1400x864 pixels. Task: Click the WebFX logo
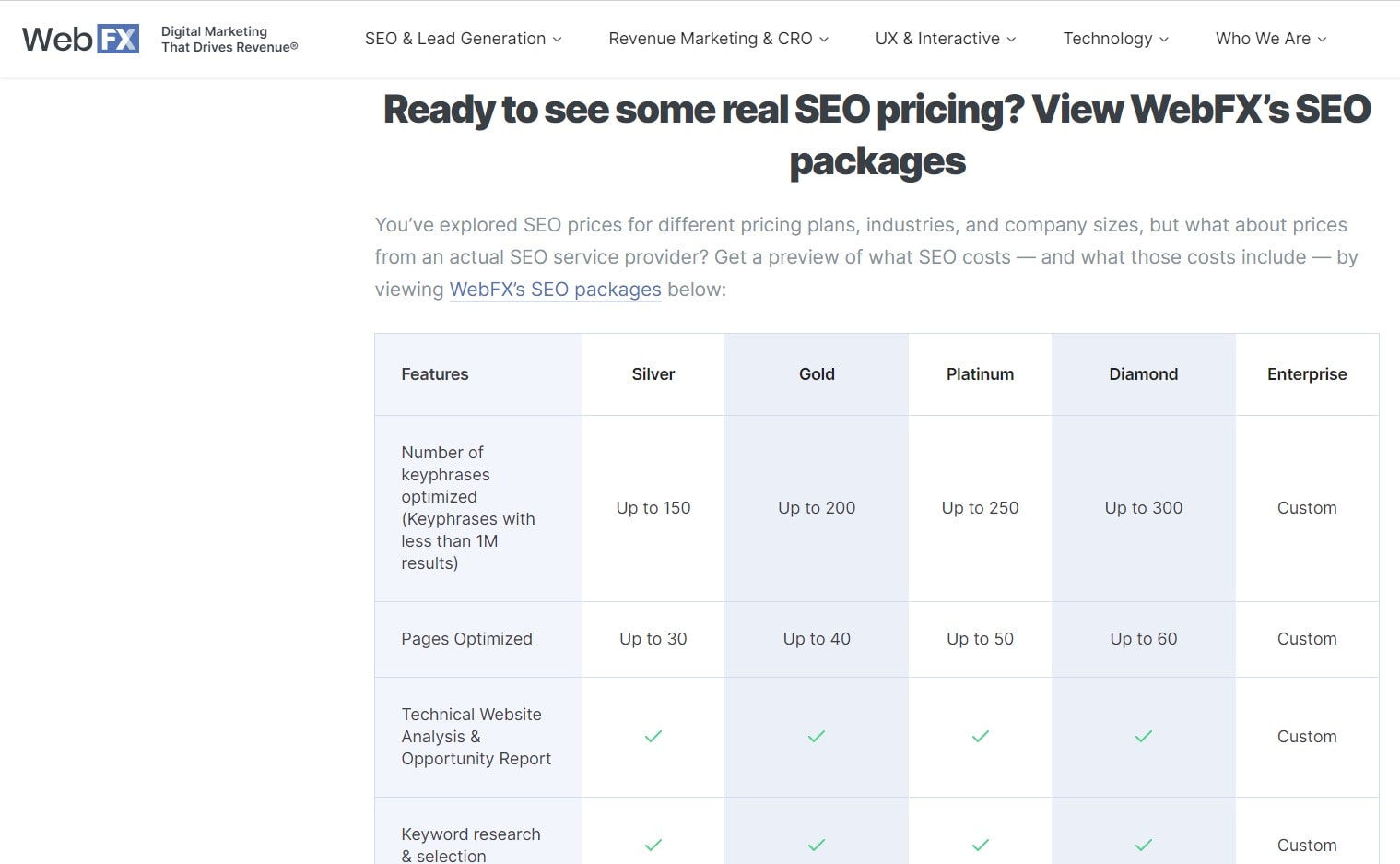[81, 39]
